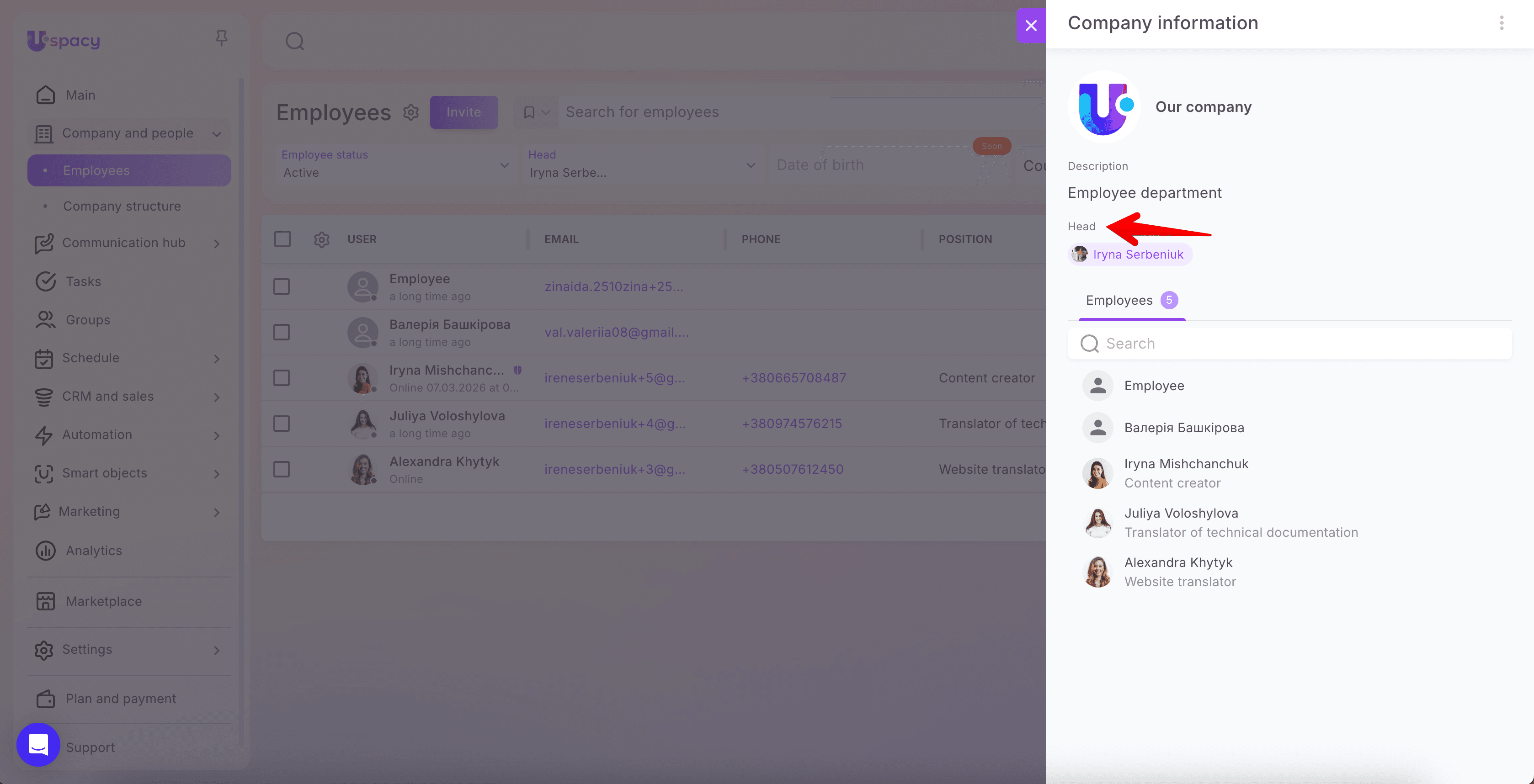Click the Settings gear icon in sidebar
The height and width of the screenshot is (784, 1534).
click(43, 650)
